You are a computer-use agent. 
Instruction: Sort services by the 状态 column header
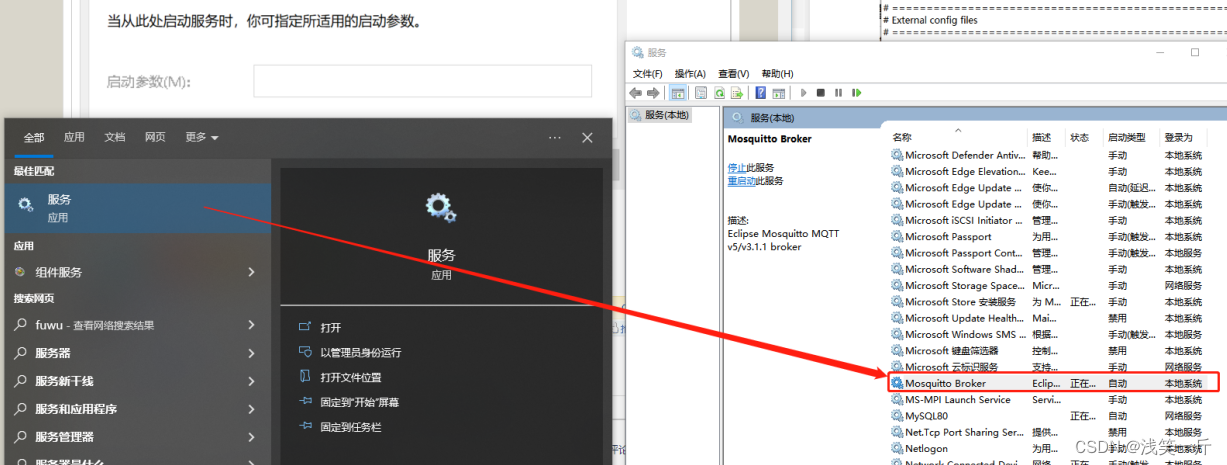tap(1080, 137)
